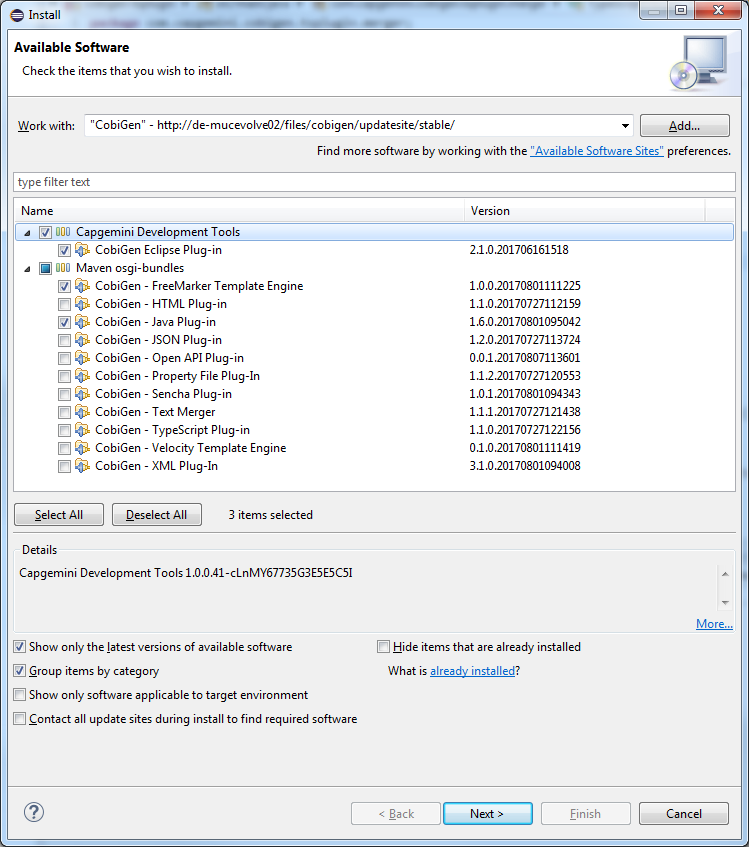Screen dimensions: 749x848
Task: Select CobiGen - Text Merger row label
Action: click(155, 412)
